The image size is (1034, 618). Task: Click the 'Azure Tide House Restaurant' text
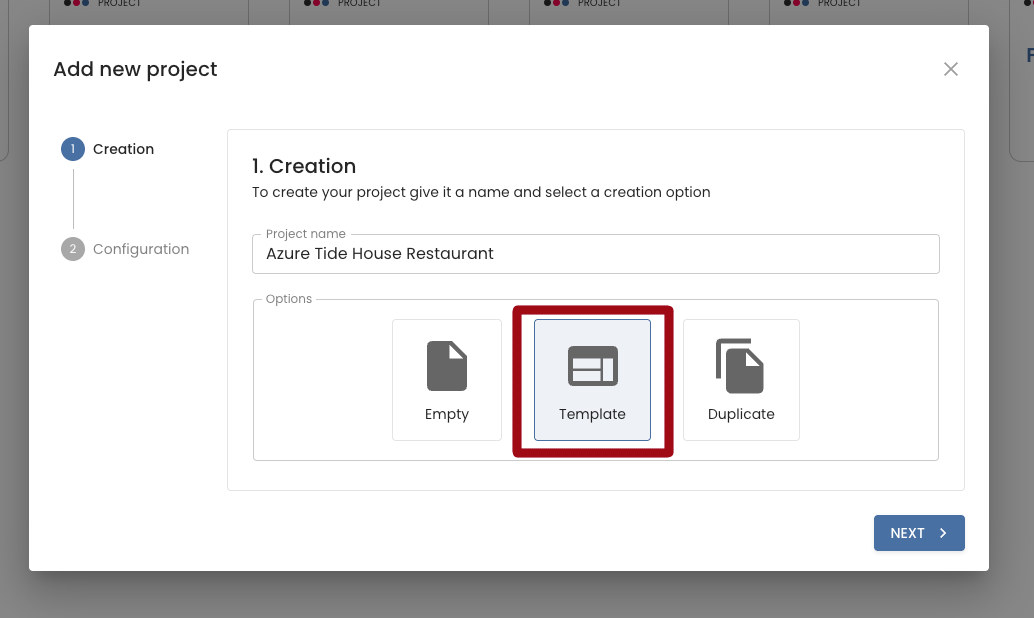380,254
